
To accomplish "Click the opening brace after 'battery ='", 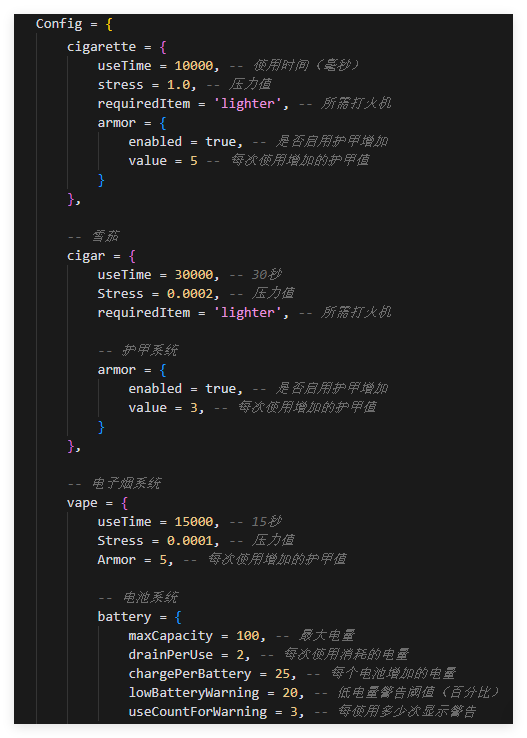I will pos(178,617).
